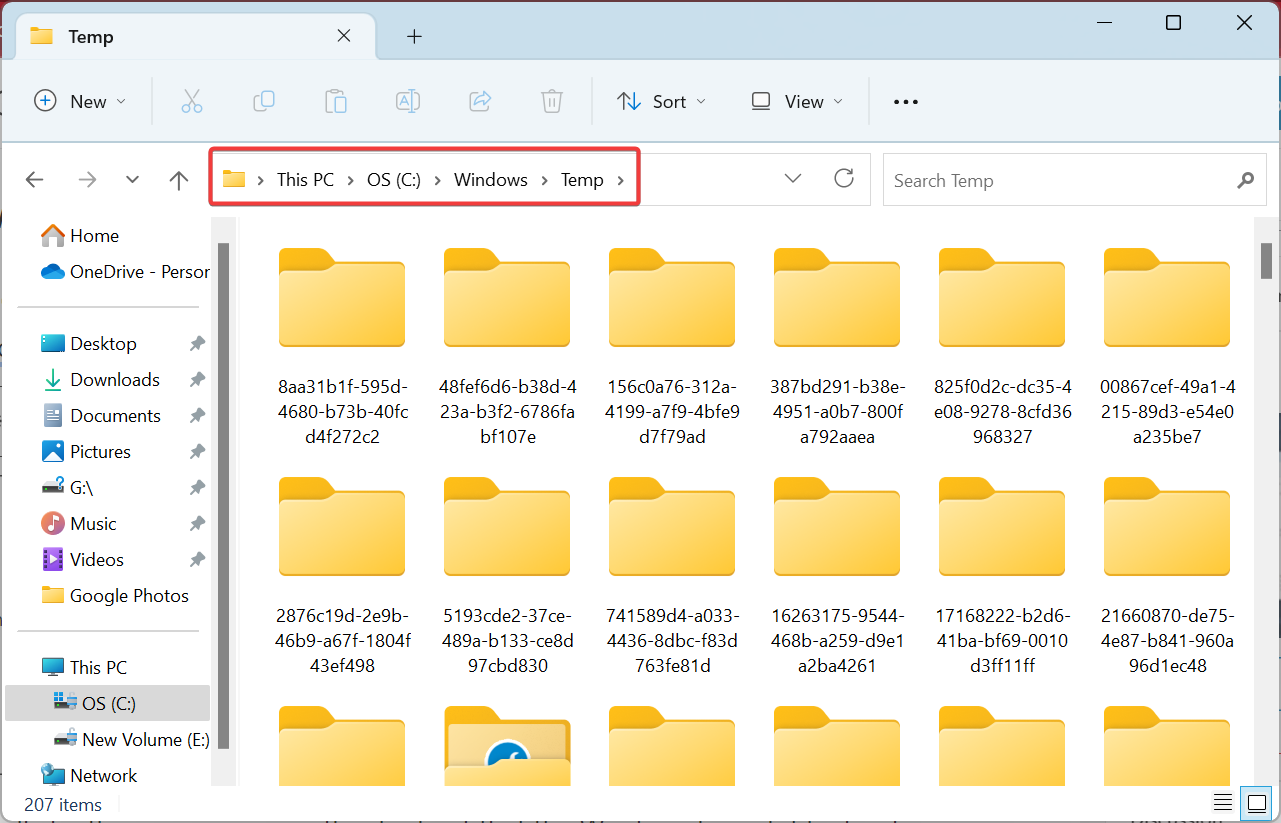Click the Cut scissors icon
This screenshot has width=1281, height=823.
(192, 101)
